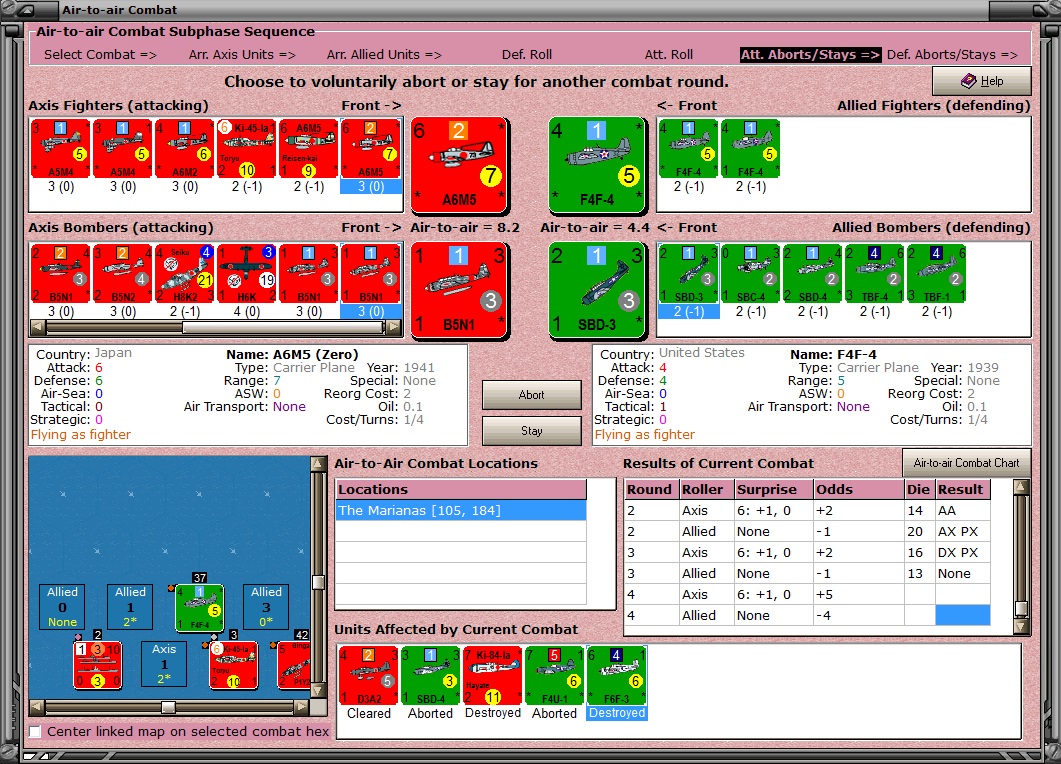
Task: Click the Arr. Allied Units subphase step
Action: click(384, 55)
